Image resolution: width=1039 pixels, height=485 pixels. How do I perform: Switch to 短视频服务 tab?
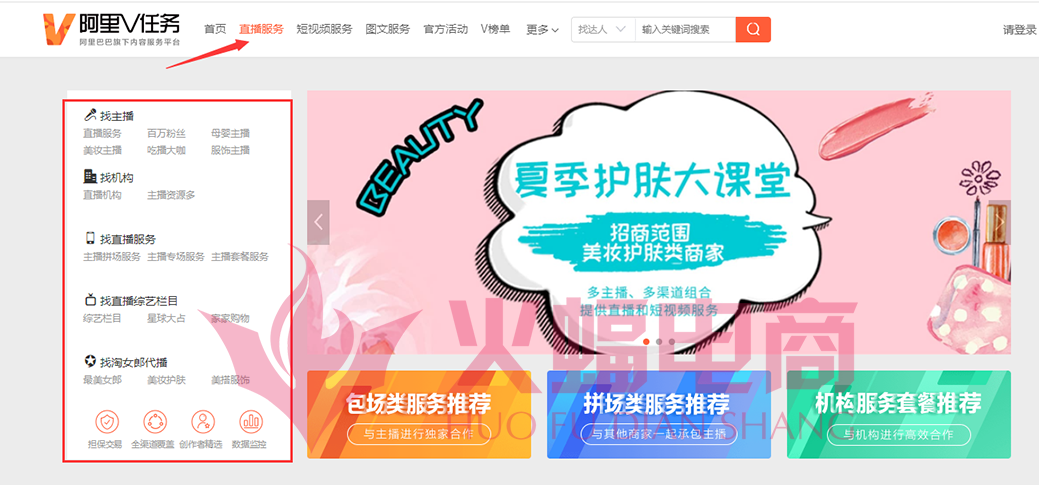click(324, 29)
